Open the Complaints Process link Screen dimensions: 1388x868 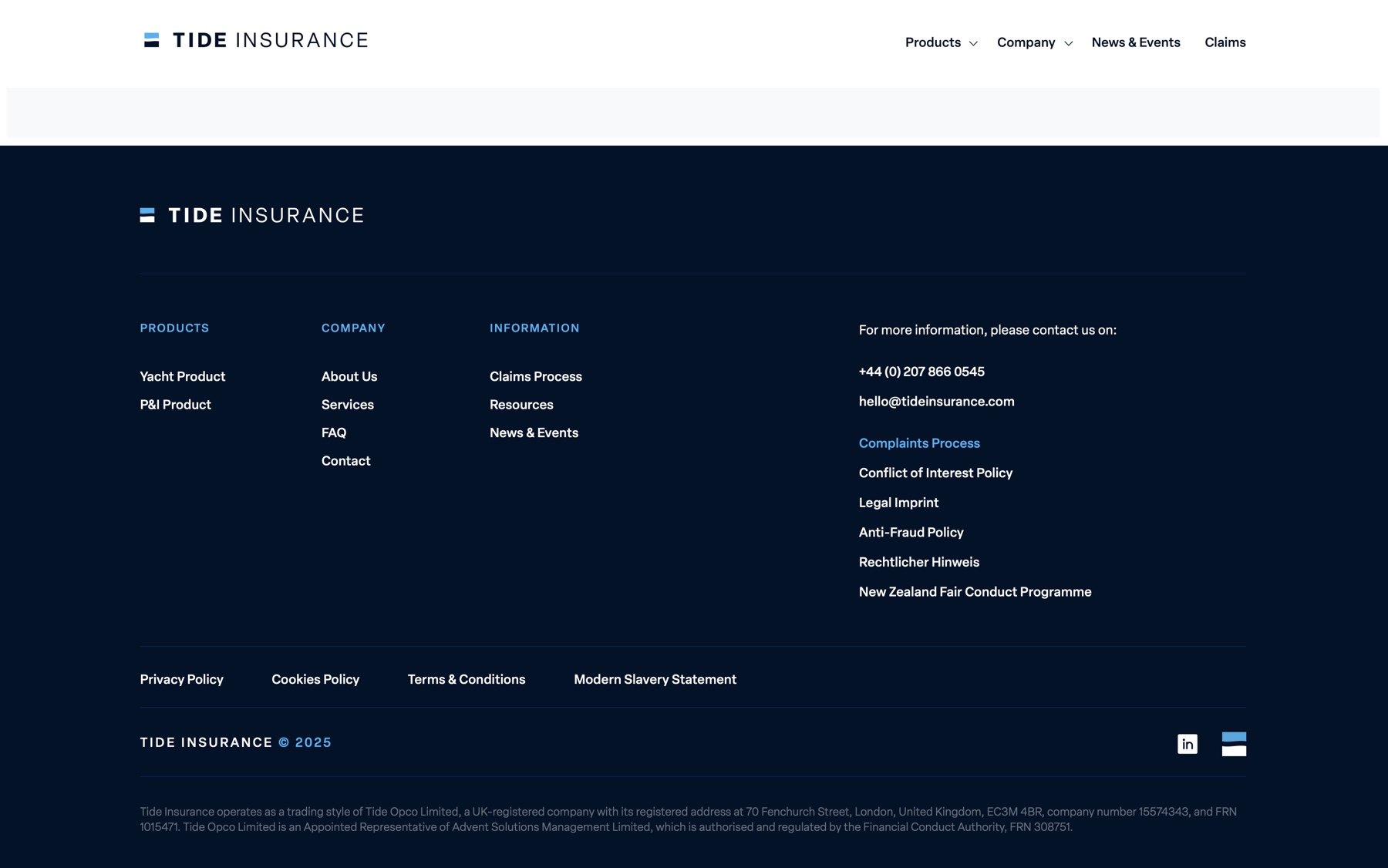click(x=919, y=443)
